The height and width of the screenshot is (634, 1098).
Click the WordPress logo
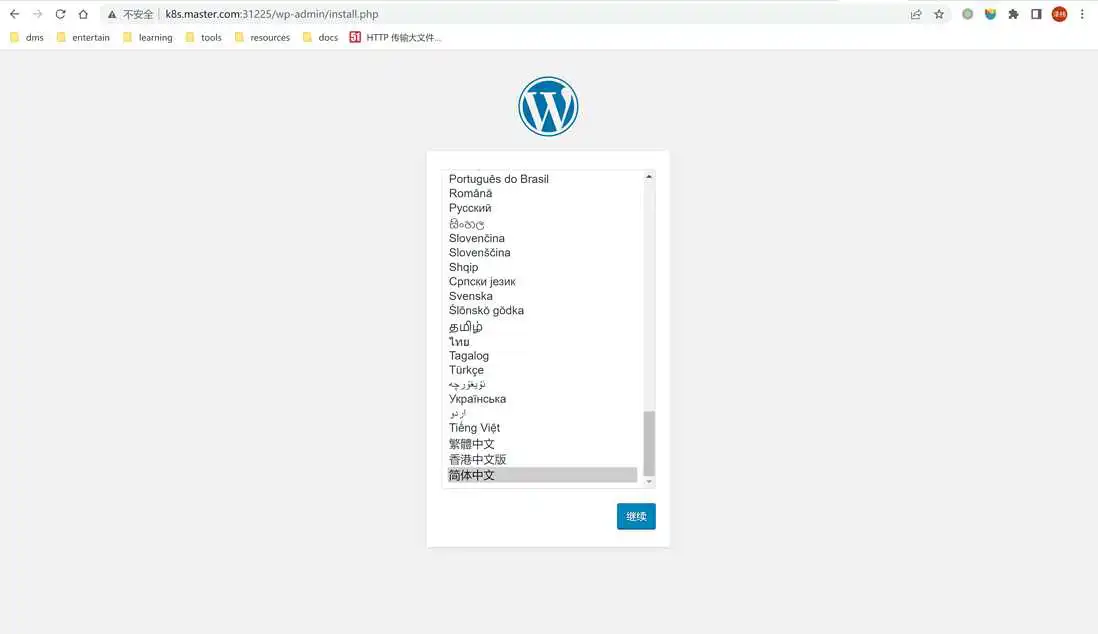[548, 106]
